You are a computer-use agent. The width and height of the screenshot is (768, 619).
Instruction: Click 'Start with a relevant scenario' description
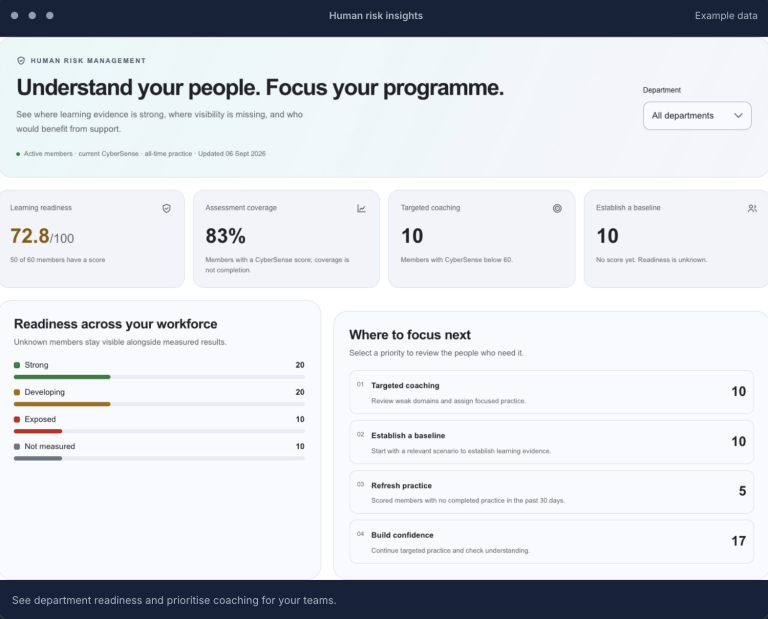pos(461,451)
